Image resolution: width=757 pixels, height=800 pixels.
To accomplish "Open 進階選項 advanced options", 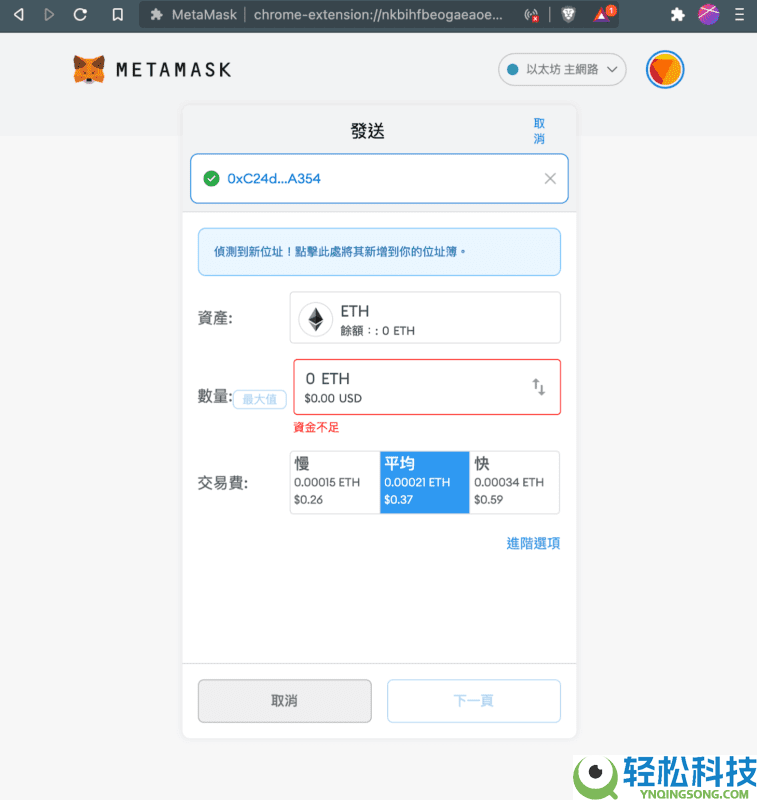I will coord(533,543).
